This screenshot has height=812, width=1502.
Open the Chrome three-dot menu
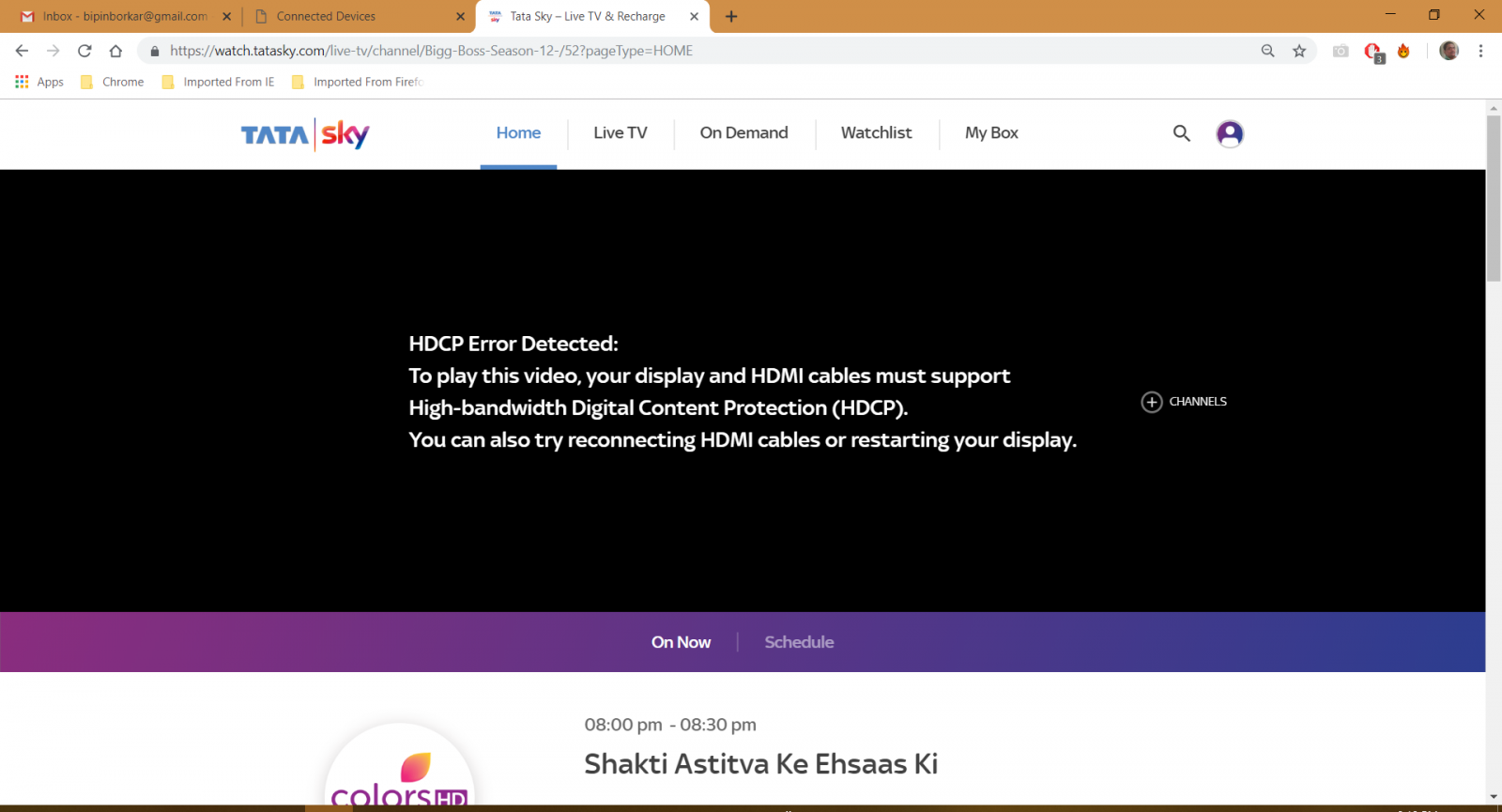[x=1480, y=51]
